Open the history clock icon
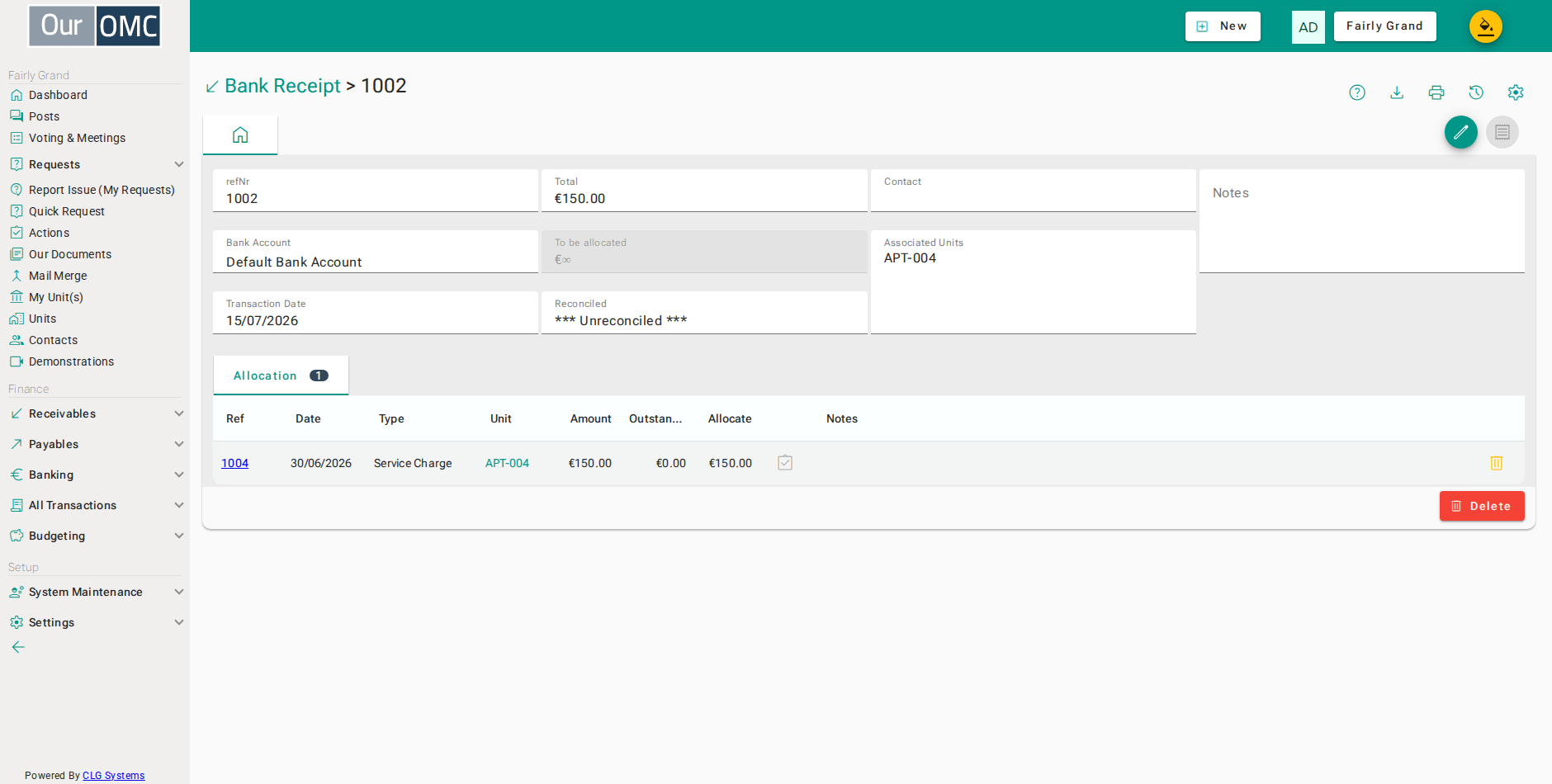The image size is (1552, 784). 1476,92
